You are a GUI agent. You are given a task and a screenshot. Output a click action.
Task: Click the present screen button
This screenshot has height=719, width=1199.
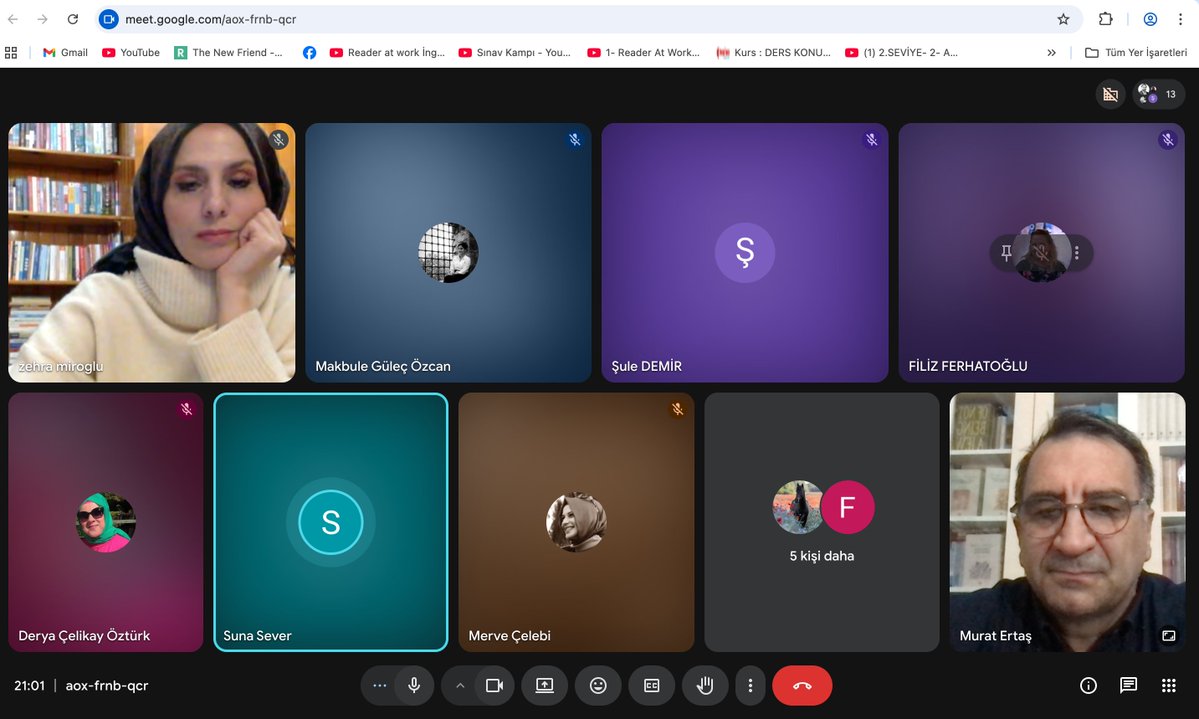[544, 685]
